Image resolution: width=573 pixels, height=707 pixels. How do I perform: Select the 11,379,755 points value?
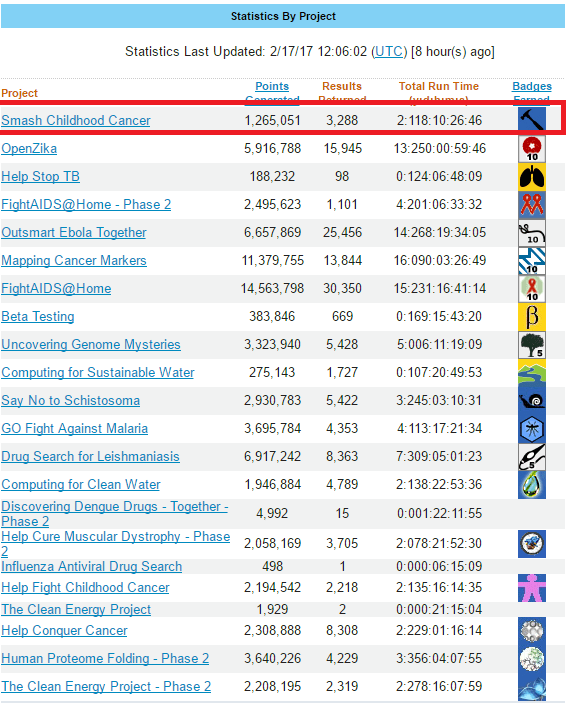click(x=273, y=260)
